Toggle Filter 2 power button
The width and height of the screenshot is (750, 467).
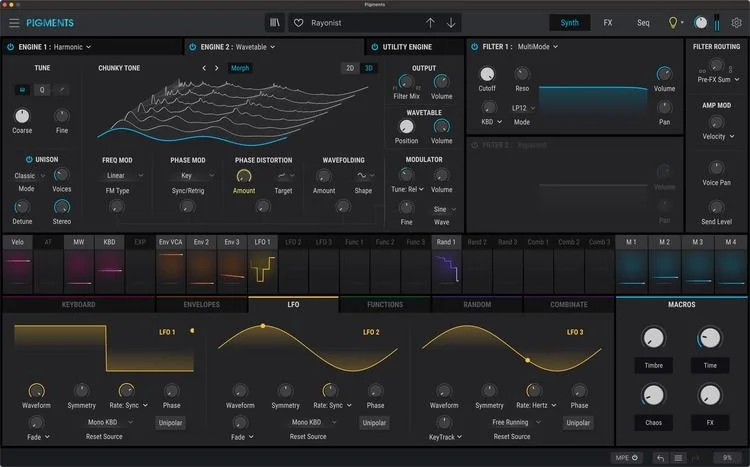pos(474,145)
